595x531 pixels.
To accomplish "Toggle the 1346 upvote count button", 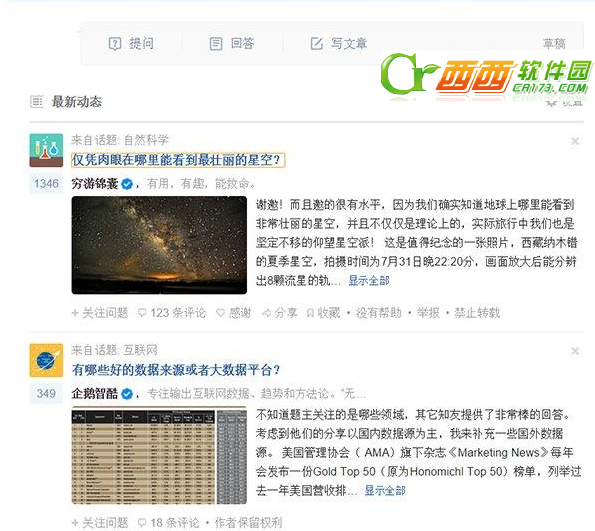I will pyautogui.click(x=46, y=184).
